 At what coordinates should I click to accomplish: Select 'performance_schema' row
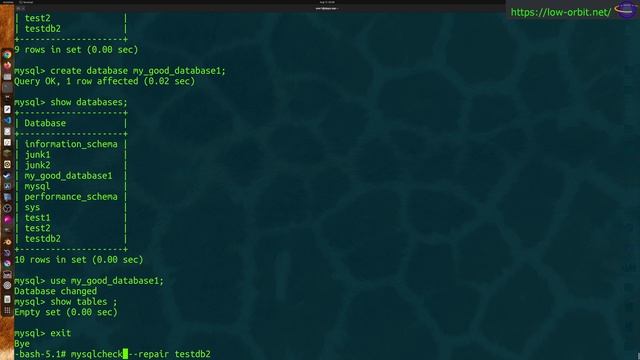(71, 197)
